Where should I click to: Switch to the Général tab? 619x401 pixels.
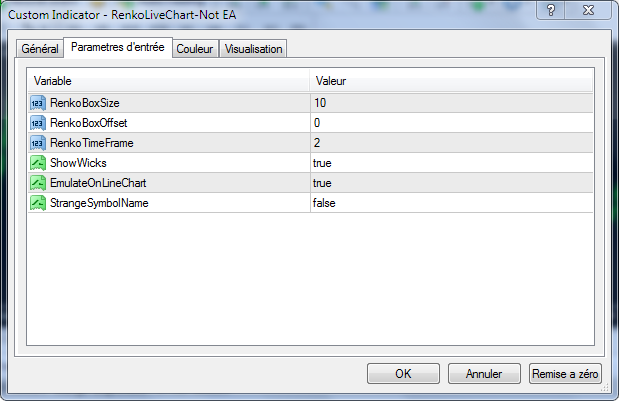tap(40, 49)
